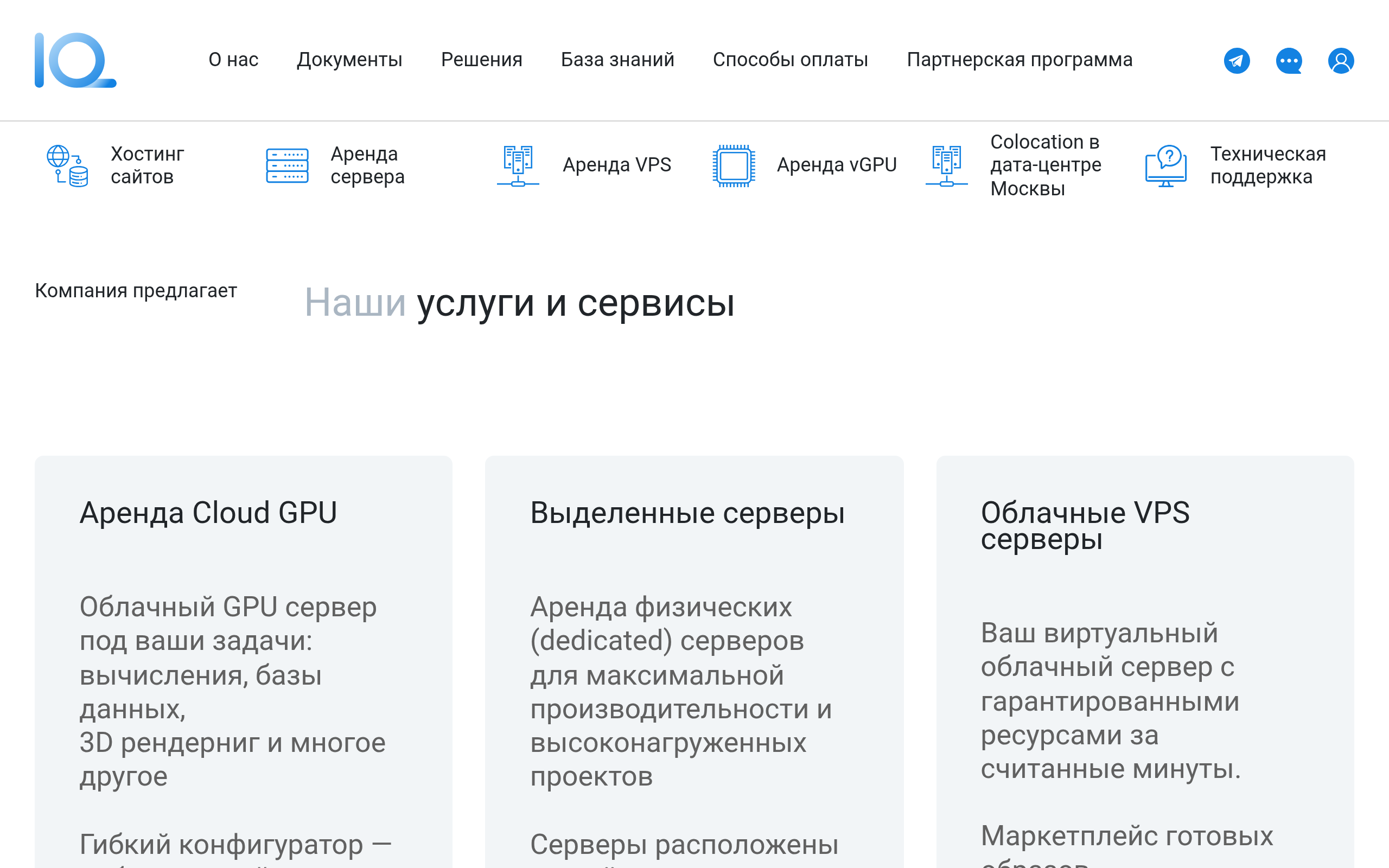Go to Хостинг сайтов link

[x=148, y=165]
